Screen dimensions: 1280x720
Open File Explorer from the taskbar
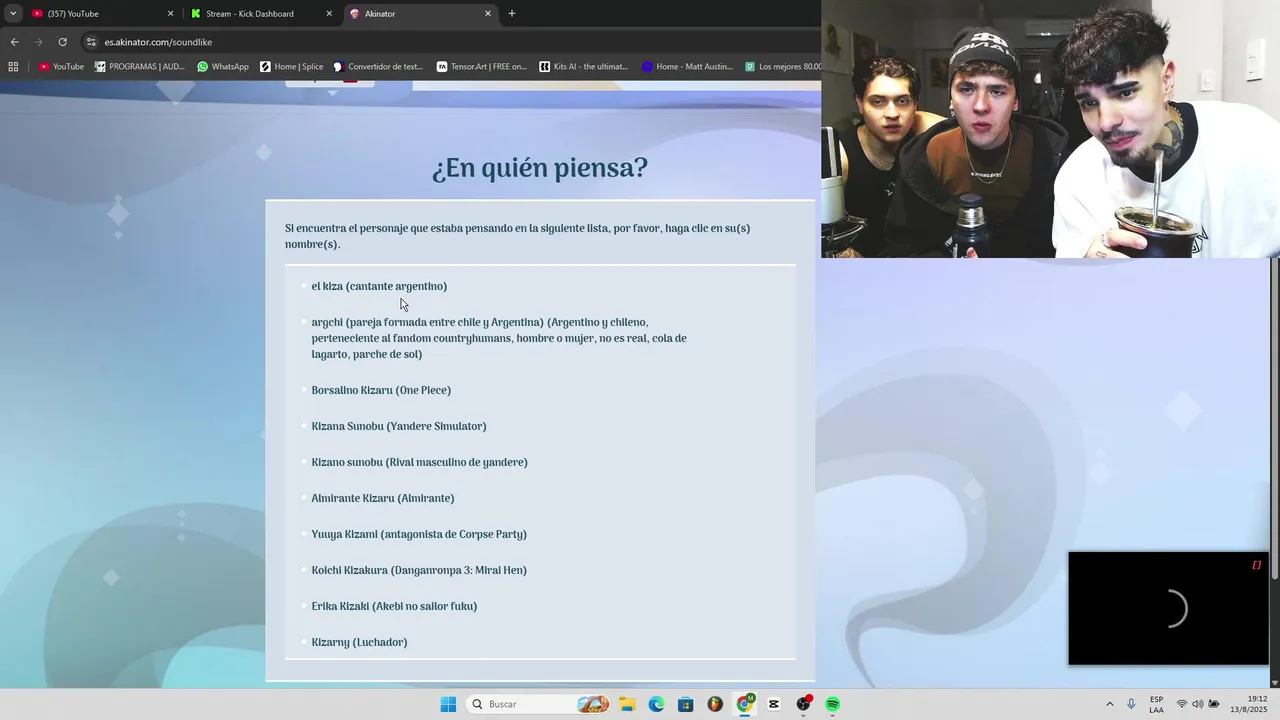[627, 704]
